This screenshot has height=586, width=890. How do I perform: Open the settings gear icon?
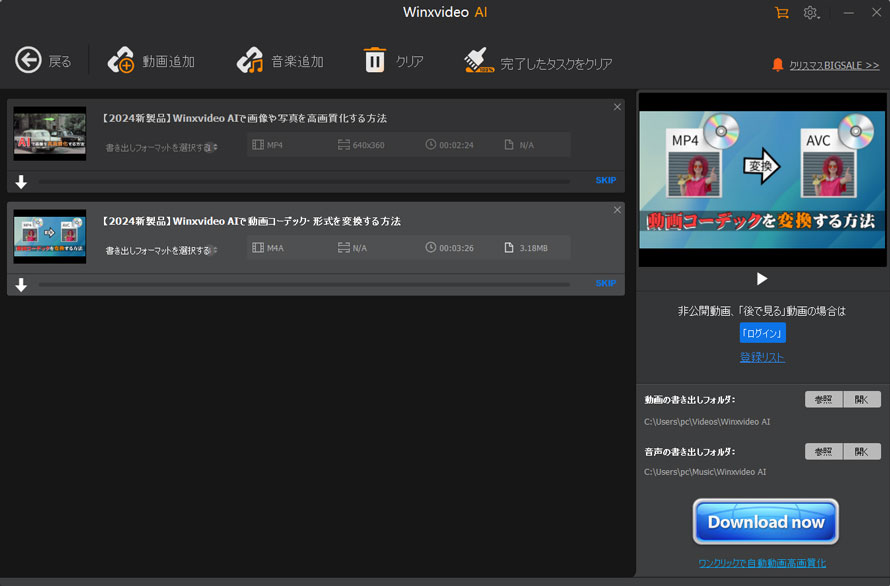pos(810,13)
